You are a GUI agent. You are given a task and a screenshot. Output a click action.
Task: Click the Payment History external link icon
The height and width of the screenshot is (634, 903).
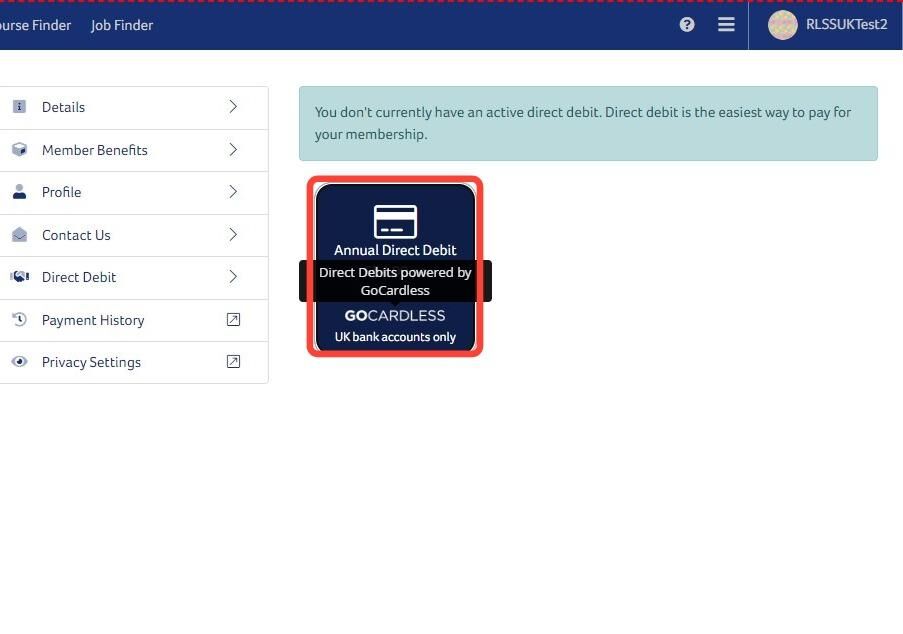pos(233,320)
